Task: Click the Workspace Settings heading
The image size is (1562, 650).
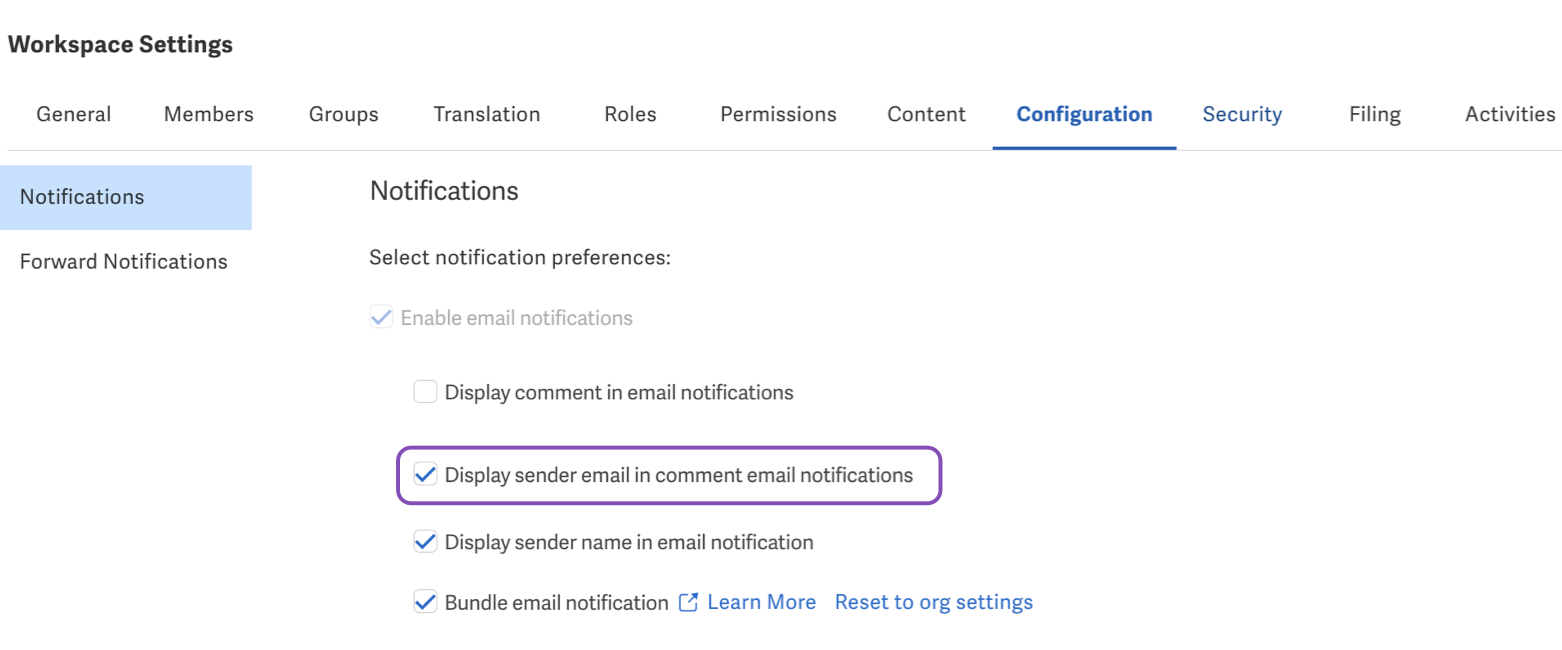Action: (120, 45)
